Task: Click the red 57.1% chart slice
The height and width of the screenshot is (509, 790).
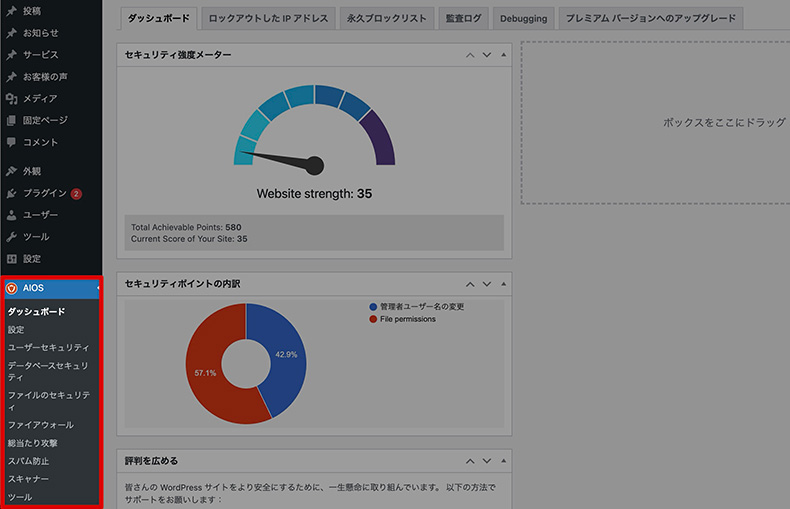Action: pyautogui.click(x=206, y=373)
